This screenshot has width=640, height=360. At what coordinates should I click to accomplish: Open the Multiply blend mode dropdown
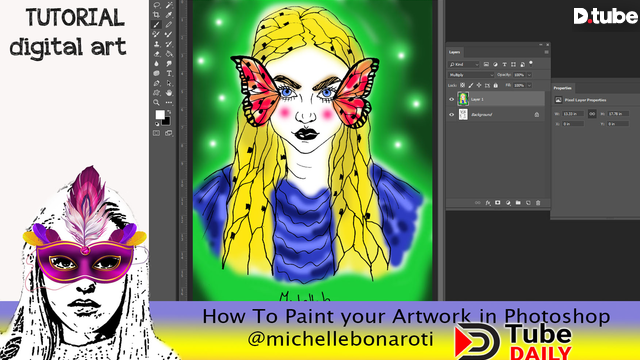(x=471, y=75)
